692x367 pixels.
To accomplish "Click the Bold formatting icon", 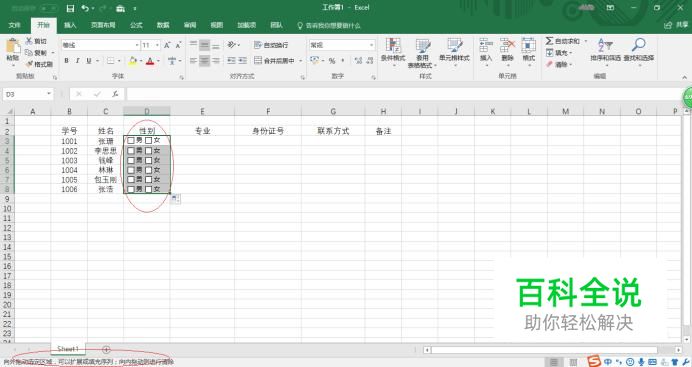I will click(66, 61).
